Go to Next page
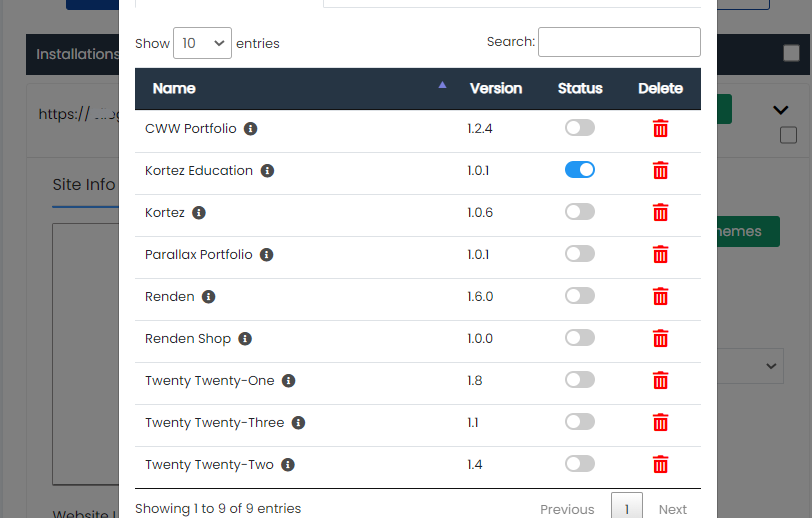812x518 pixels. 673,510
